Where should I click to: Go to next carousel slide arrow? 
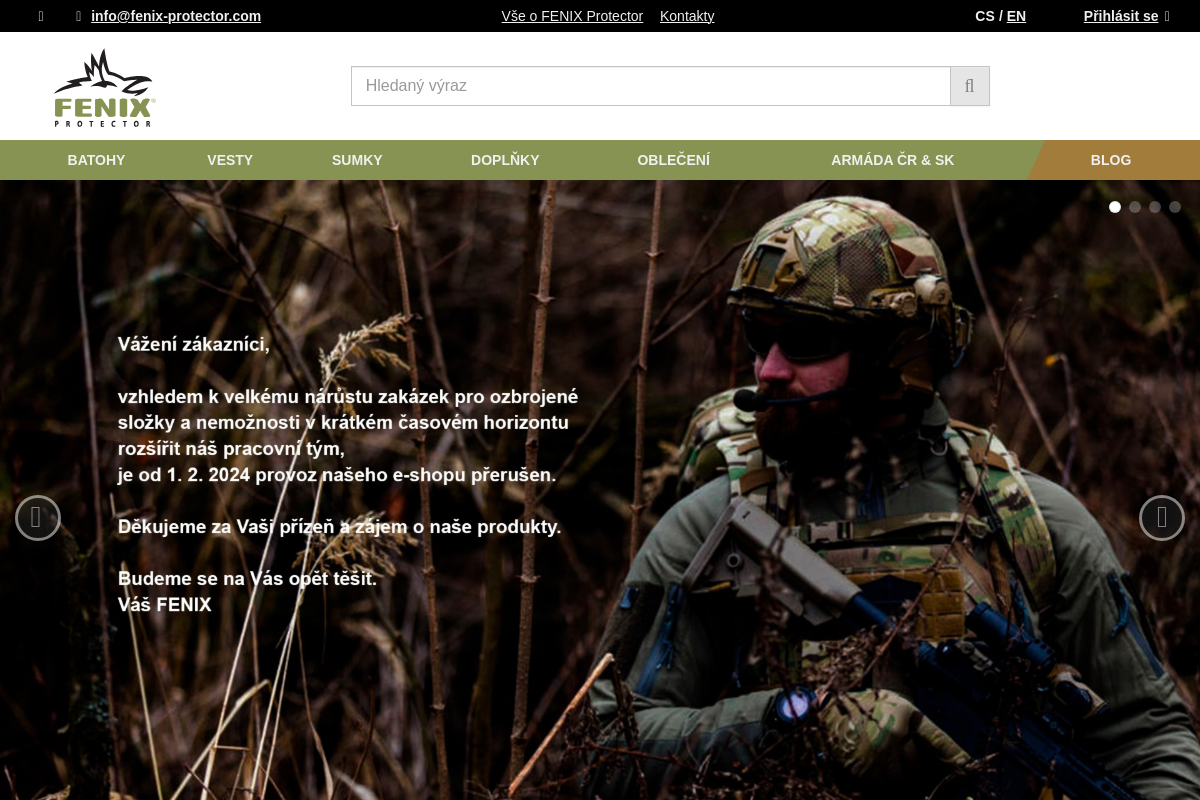pyautogui.click(x=1162, y=518)
